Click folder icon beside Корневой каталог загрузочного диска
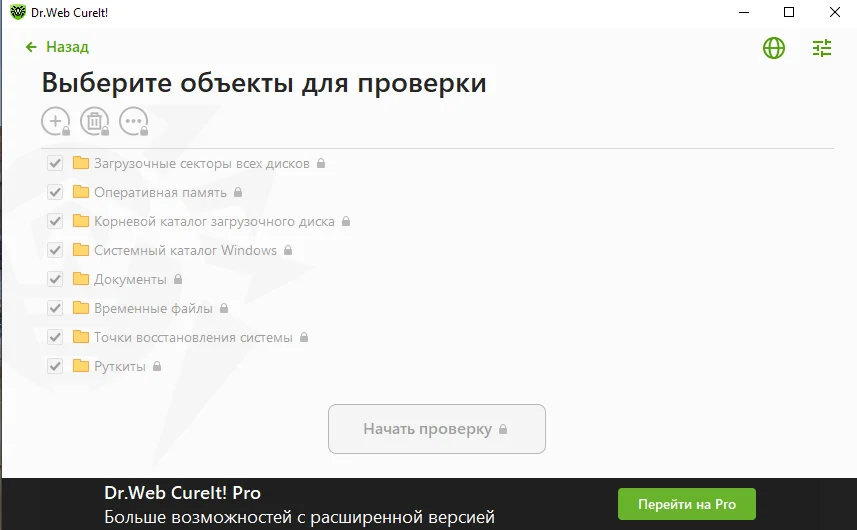Viewport: 857px width, 530px height. pos(81,221)
